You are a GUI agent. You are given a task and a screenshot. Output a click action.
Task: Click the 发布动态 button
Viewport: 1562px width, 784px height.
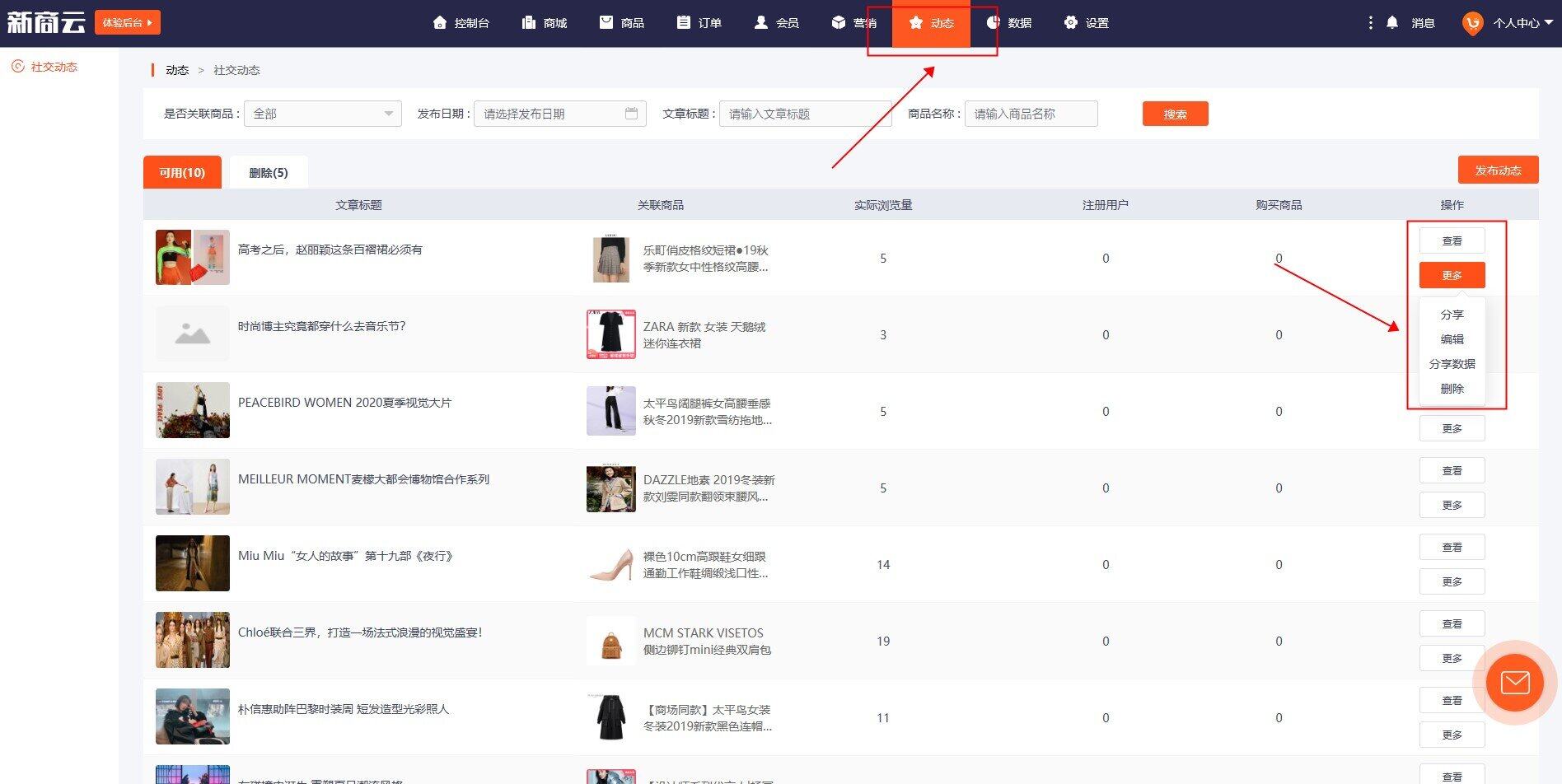pos(1498,170)
